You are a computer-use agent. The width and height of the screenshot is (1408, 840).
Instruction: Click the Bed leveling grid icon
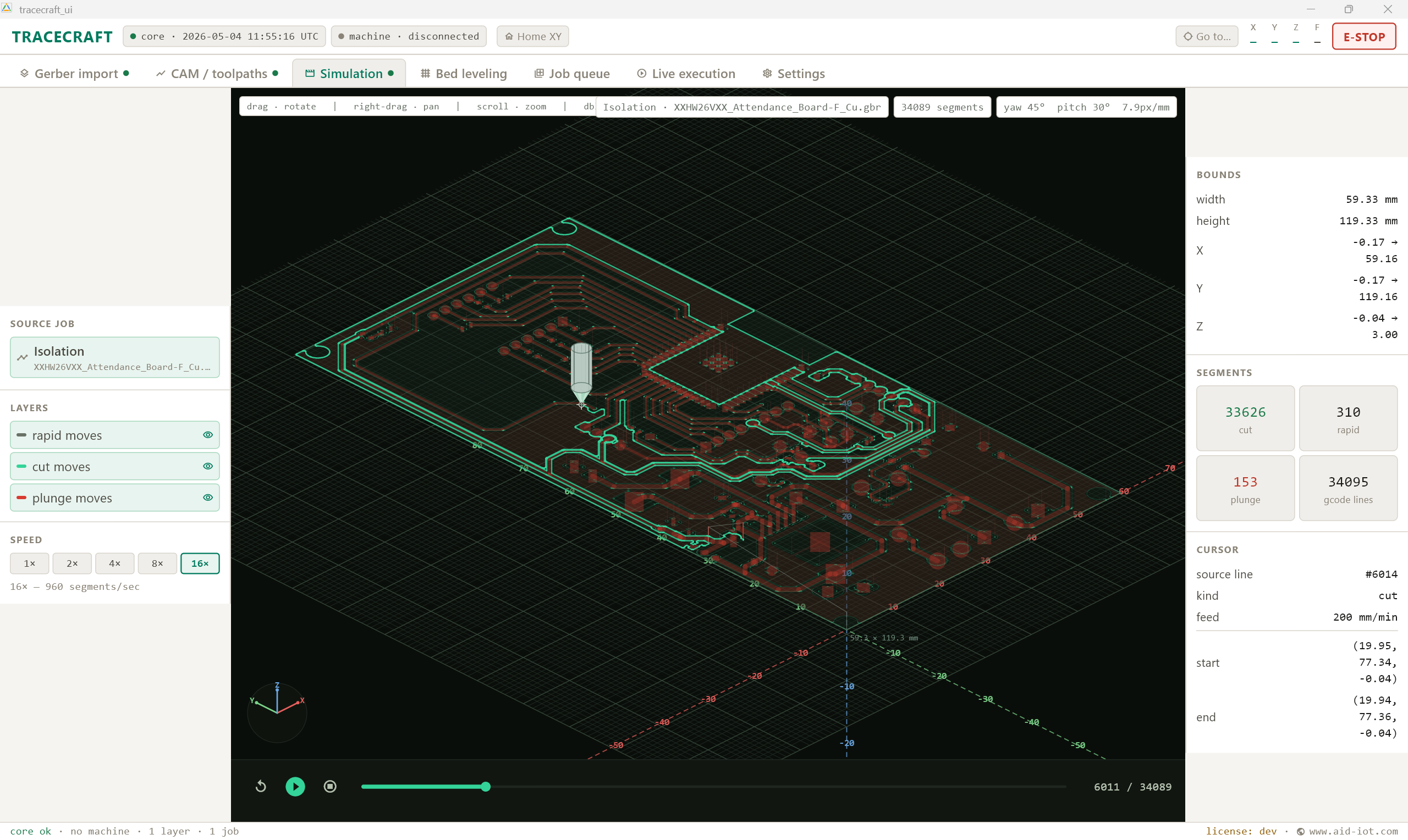click(x=426, y=73)
